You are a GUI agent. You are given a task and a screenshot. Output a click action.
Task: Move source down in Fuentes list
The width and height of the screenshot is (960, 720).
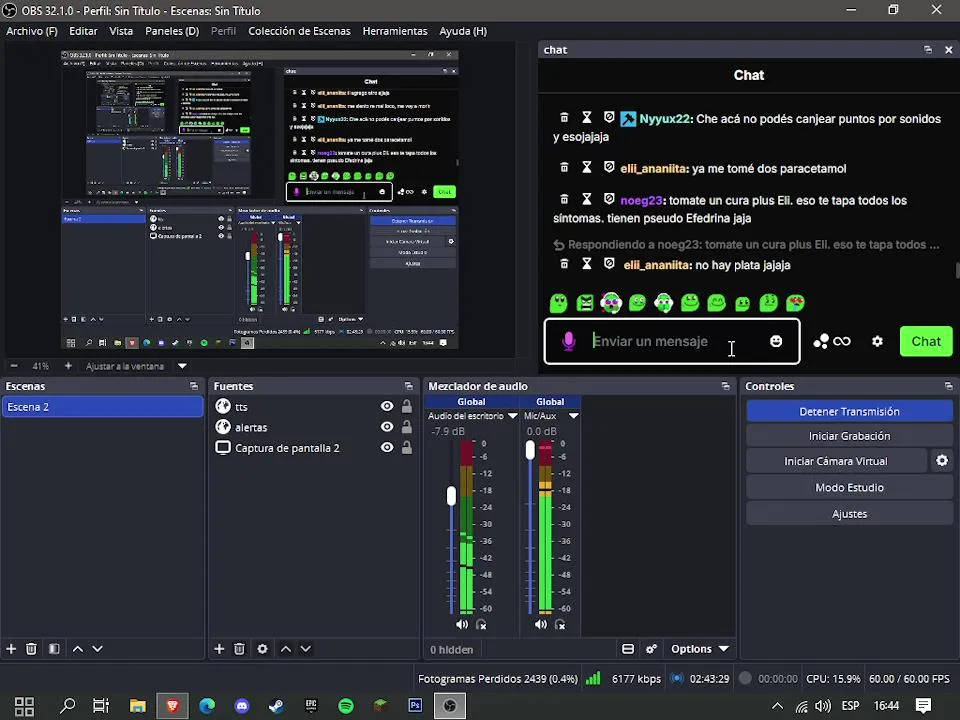click(306, 648)
